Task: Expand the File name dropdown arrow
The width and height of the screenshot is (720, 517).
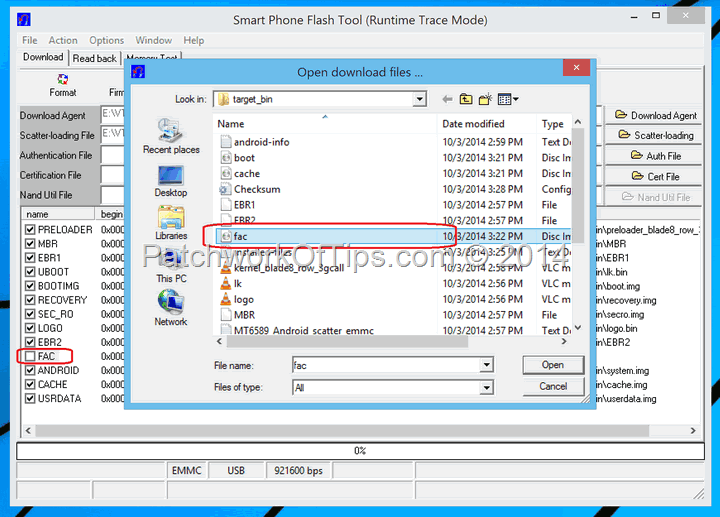Action: [x=486, y=365]
